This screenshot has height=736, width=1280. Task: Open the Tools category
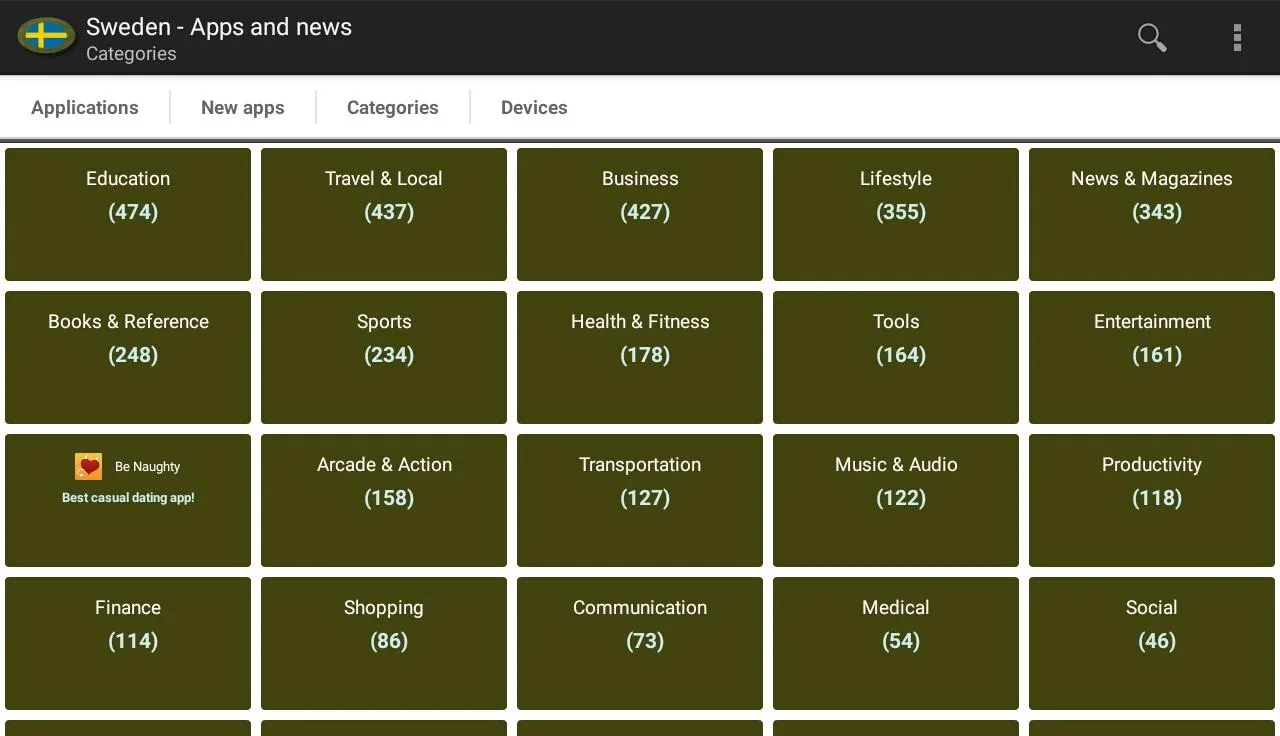896,357
